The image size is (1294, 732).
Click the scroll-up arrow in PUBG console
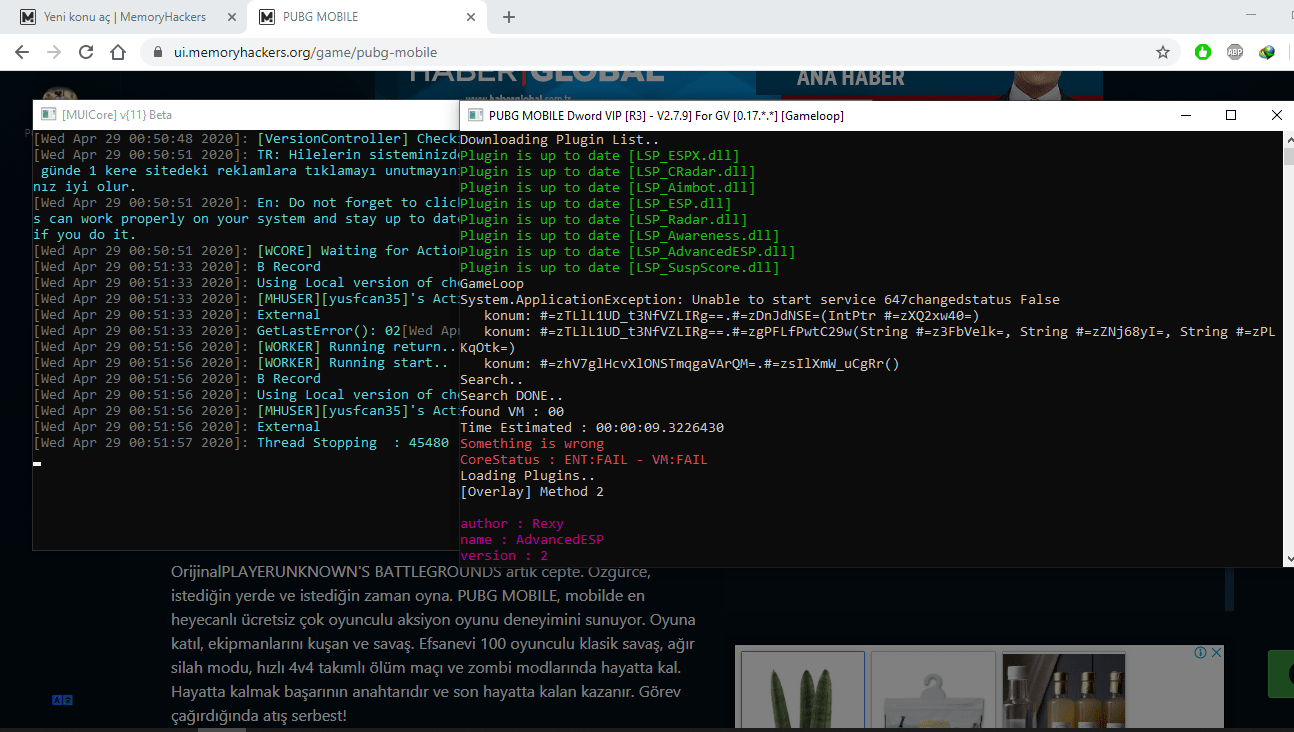pos(1288,140)
